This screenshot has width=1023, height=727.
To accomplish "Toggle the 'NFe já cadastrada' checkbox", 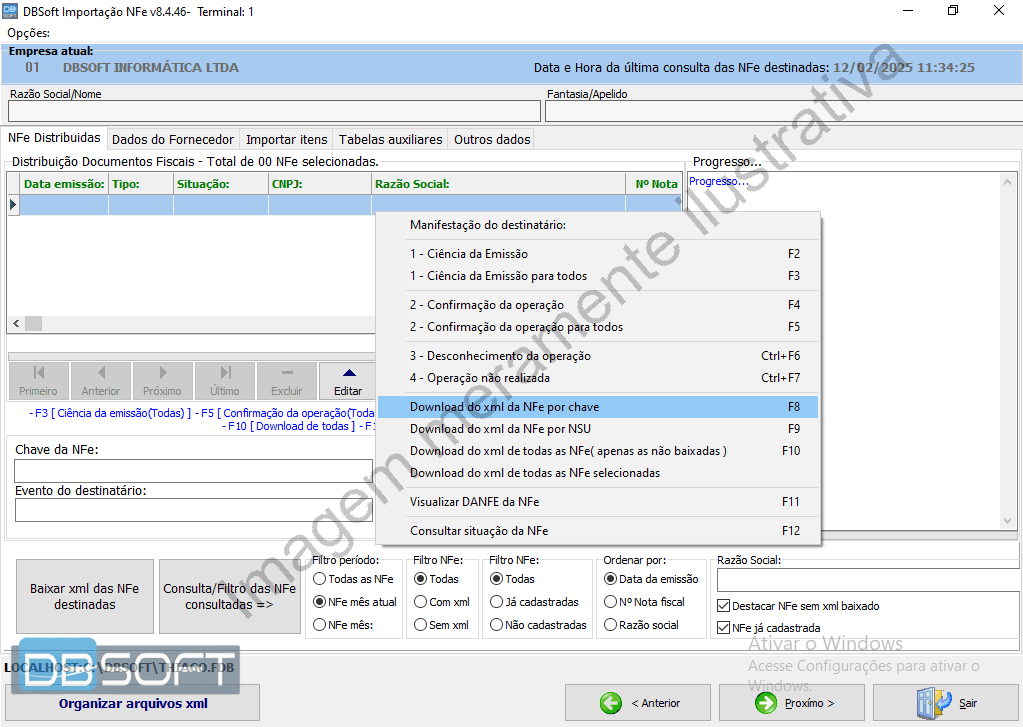I will (722, 628).
